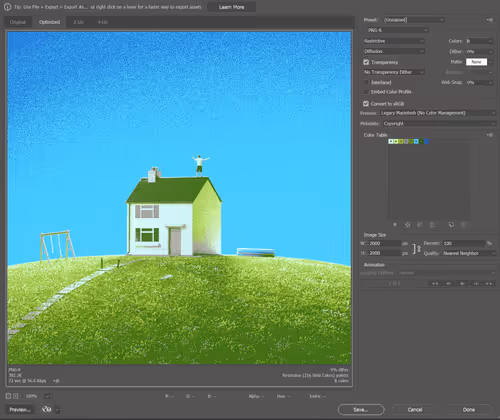
Task: Switch to the Original tab
Action: 18,22
